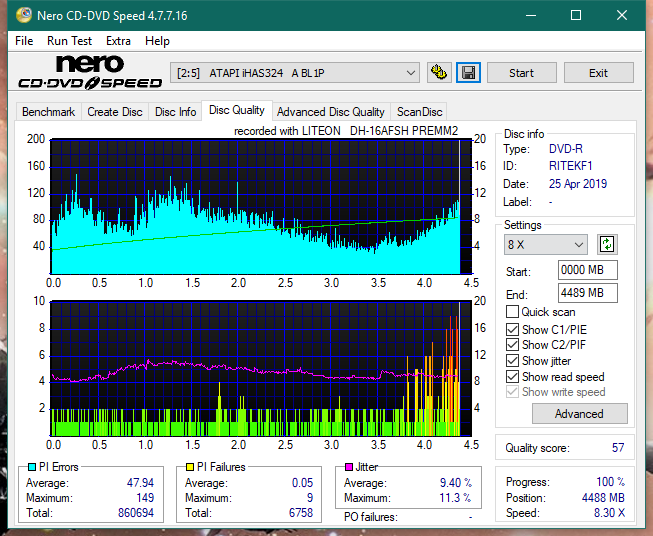Open the Run Test menu
The width and height of the screenshot is (653, 536).
pyautogui.click(x=69, y=41)
